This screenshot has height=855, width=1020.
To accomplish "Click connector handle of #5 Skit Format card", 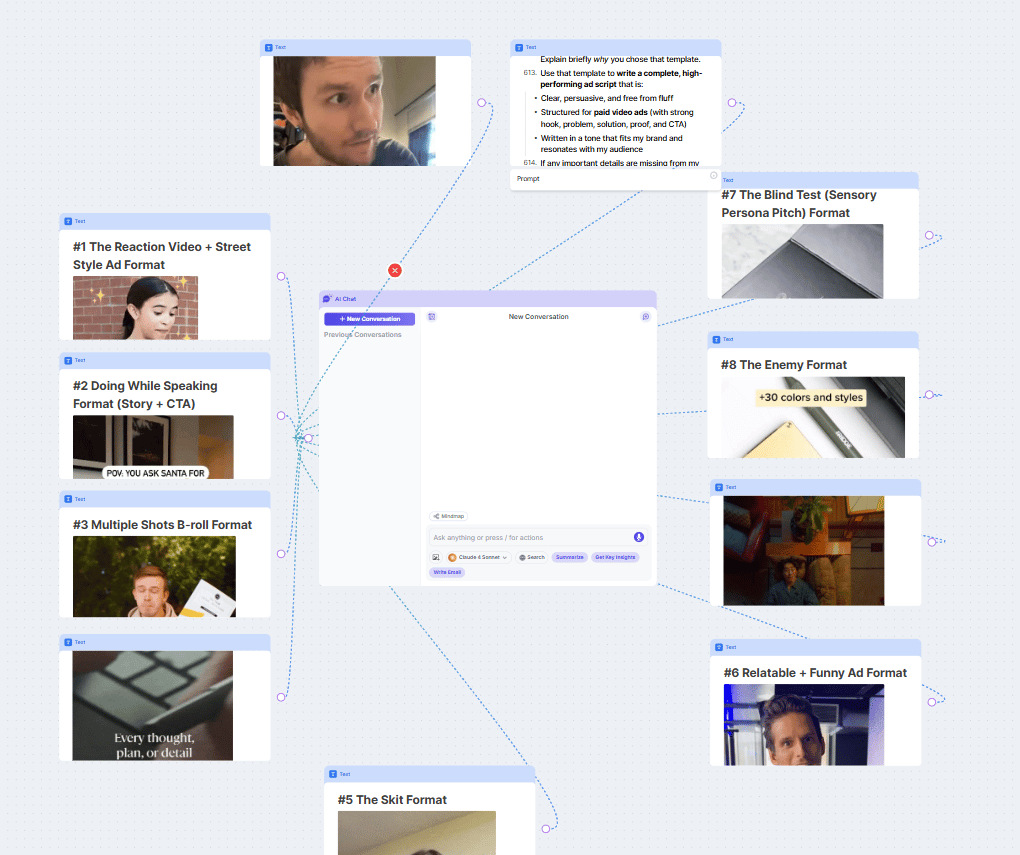I will pos(546,829).
